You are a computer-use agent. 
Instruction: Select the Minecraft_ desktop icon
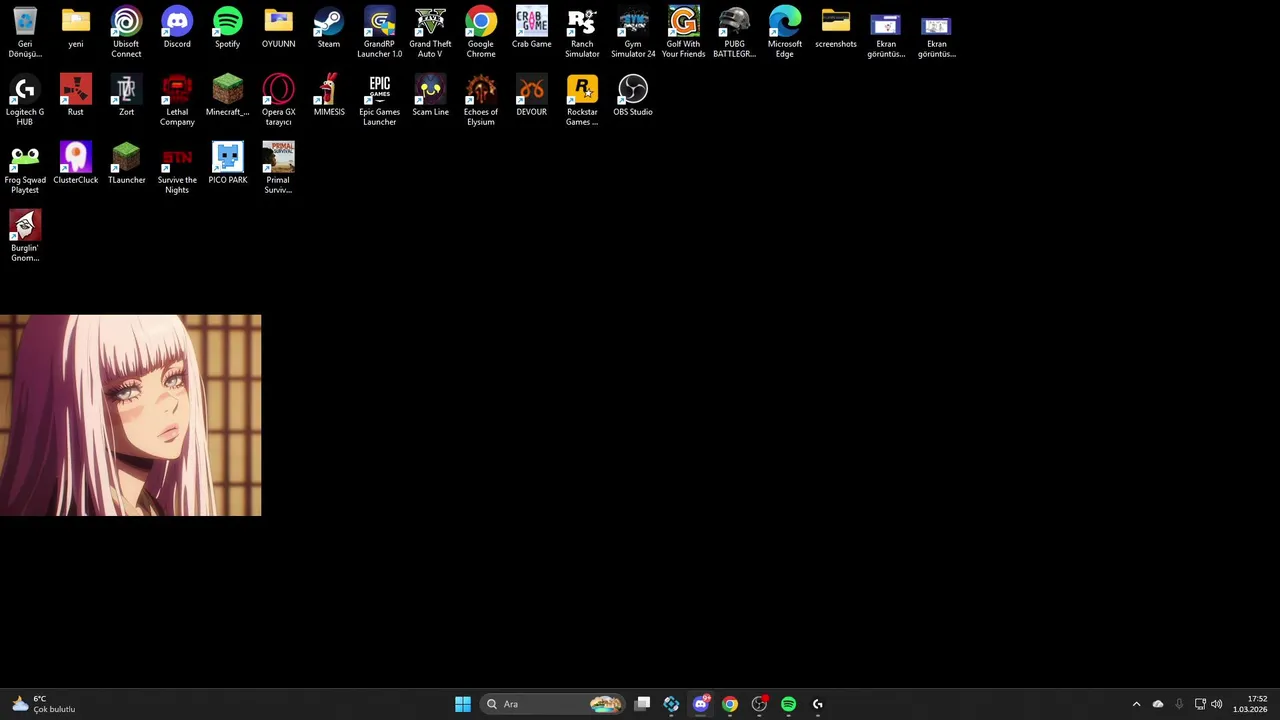tap(227, 96)
